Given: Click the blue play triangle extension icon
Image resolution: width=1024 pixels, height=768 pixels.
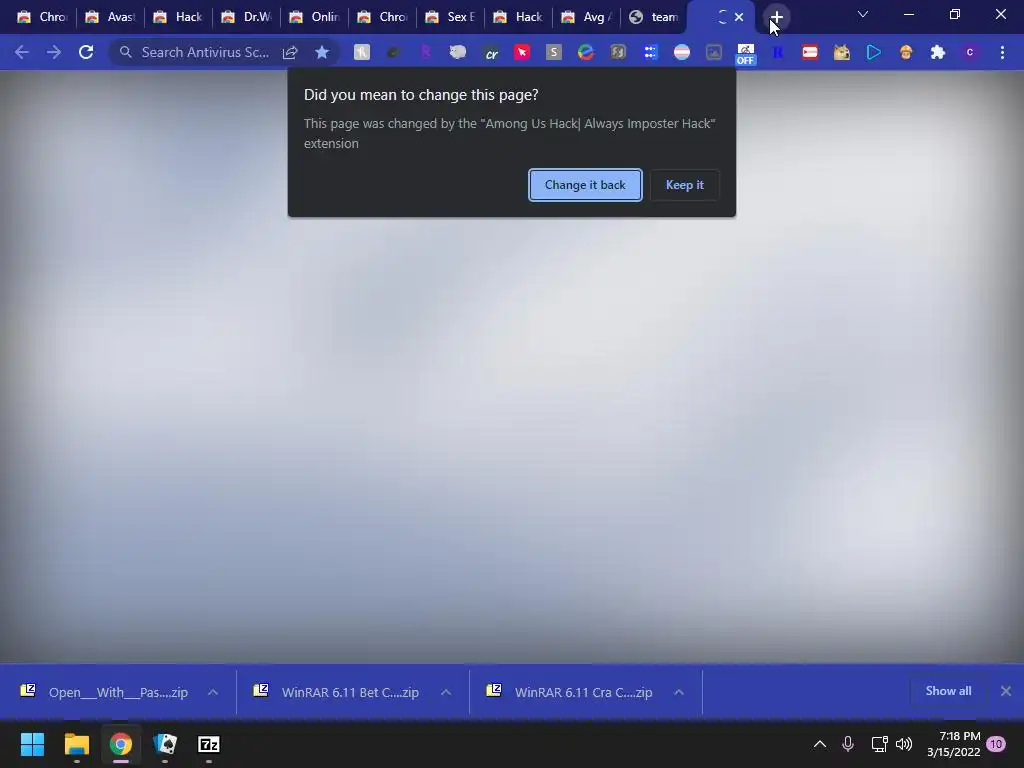Looking at the screenshot, I should (874, 52).
